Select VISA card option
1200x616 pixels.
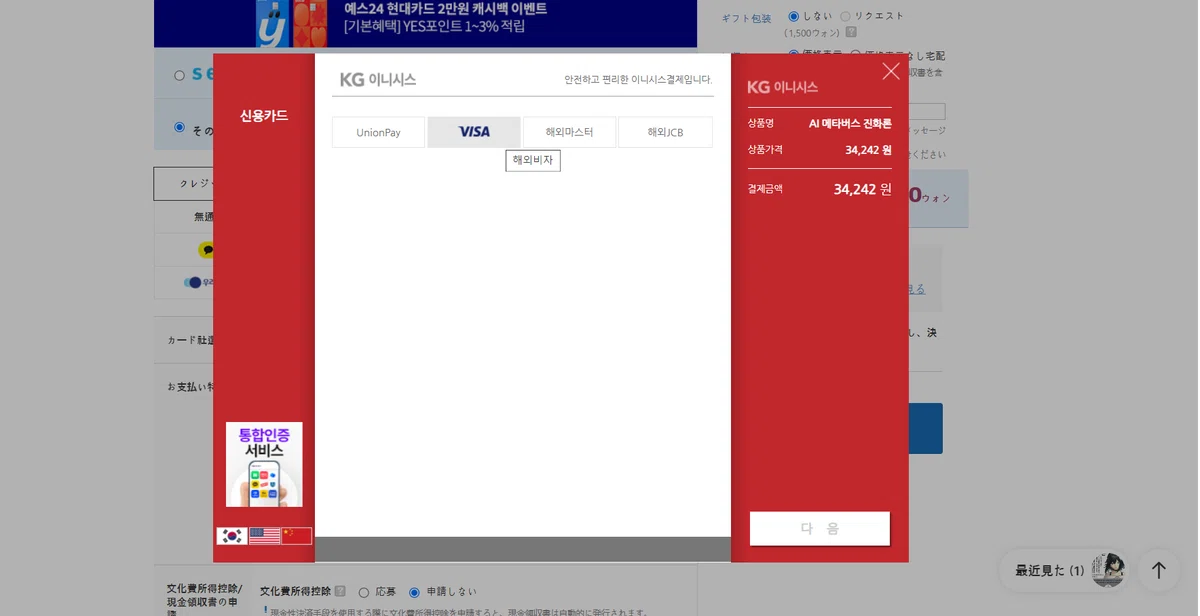[x=474, y=132]
